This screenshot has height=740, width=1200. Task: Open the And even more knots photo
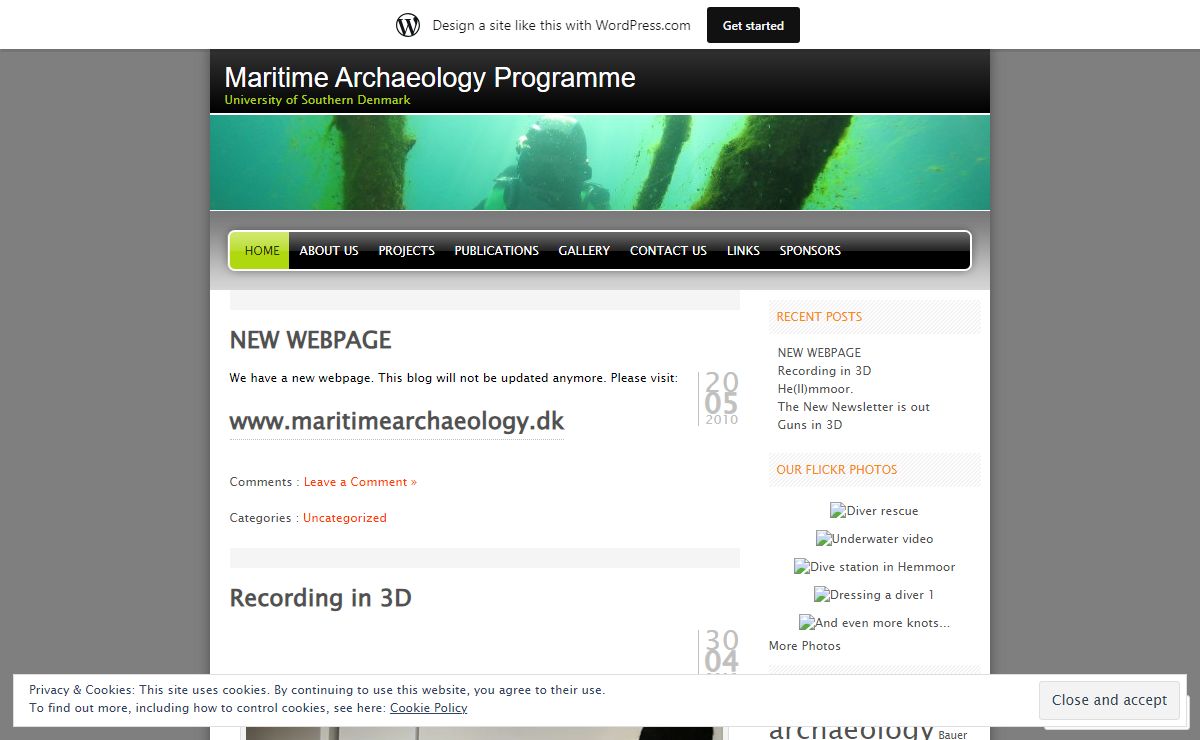pyautogui.click(x=874, y=623)
